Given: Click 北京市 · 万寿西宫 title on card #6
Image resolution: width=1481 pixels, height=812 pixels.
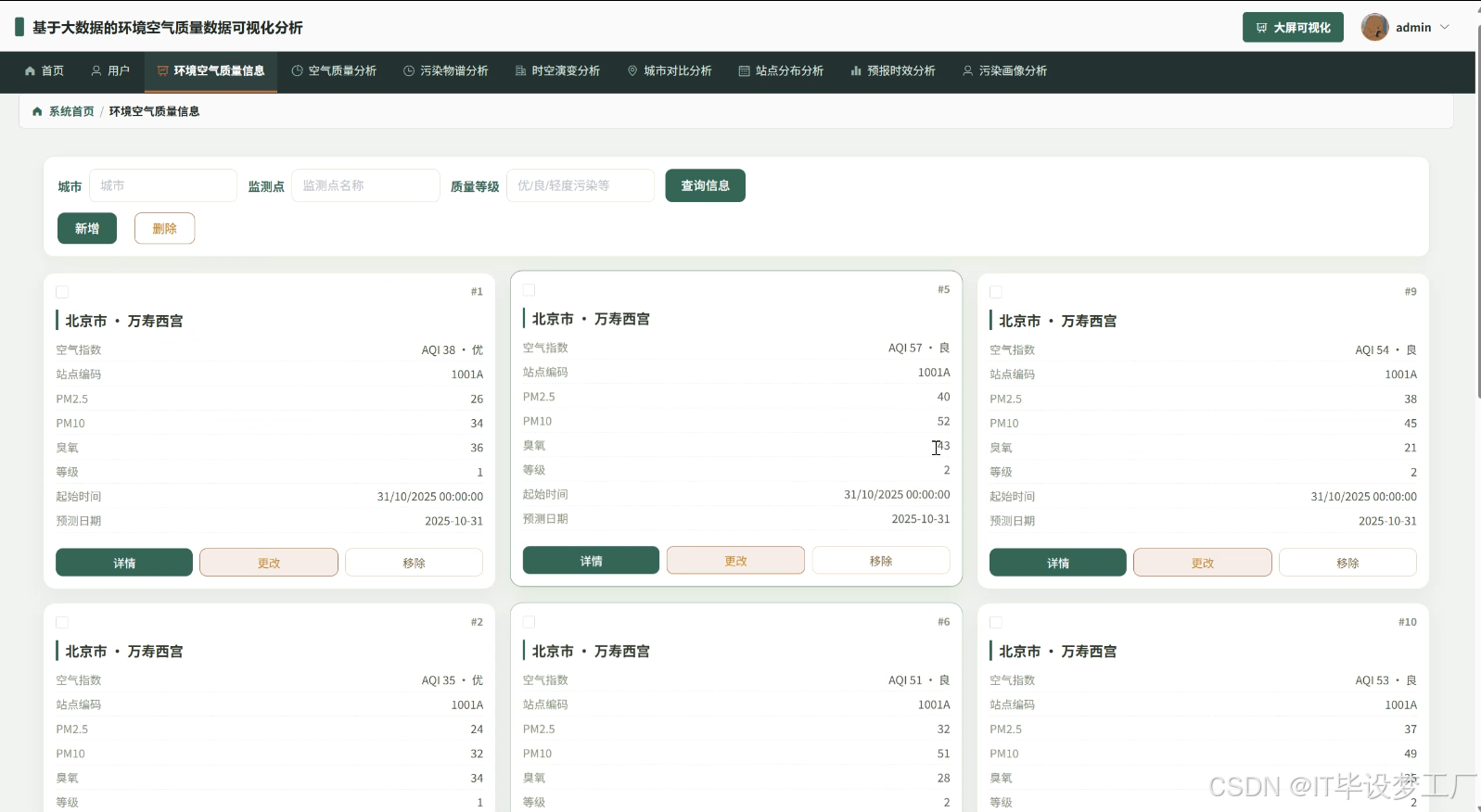Looking at the screenshot, I should [x=591, y=652].
